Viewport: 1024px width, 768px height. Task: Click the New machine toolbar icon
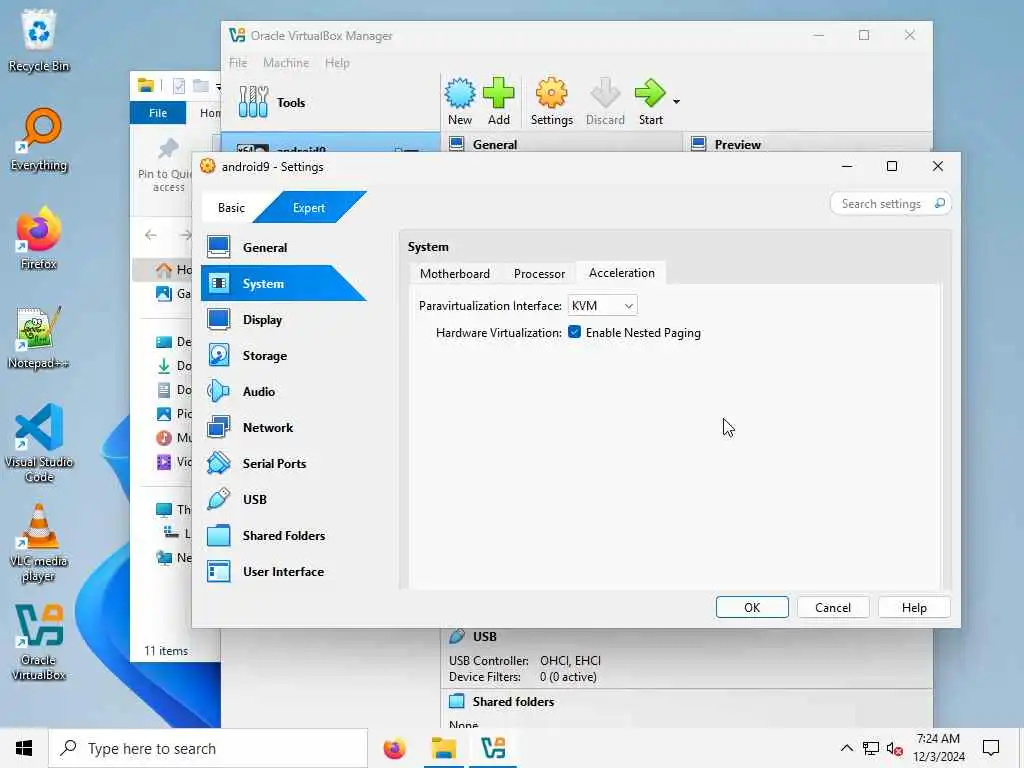(x=460, y=101)
